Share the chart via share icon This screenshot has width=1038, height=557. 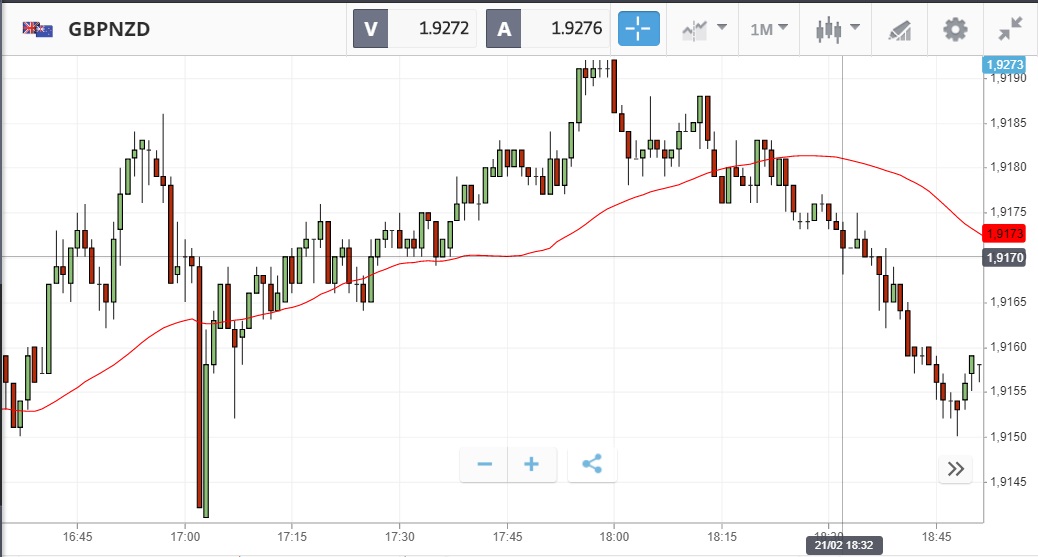click(592, 464)
